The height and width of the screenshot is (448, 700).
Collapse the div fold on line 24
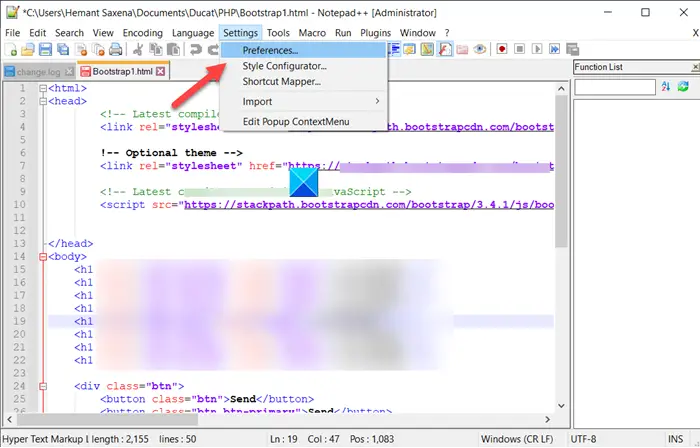(x=43, y=386)
